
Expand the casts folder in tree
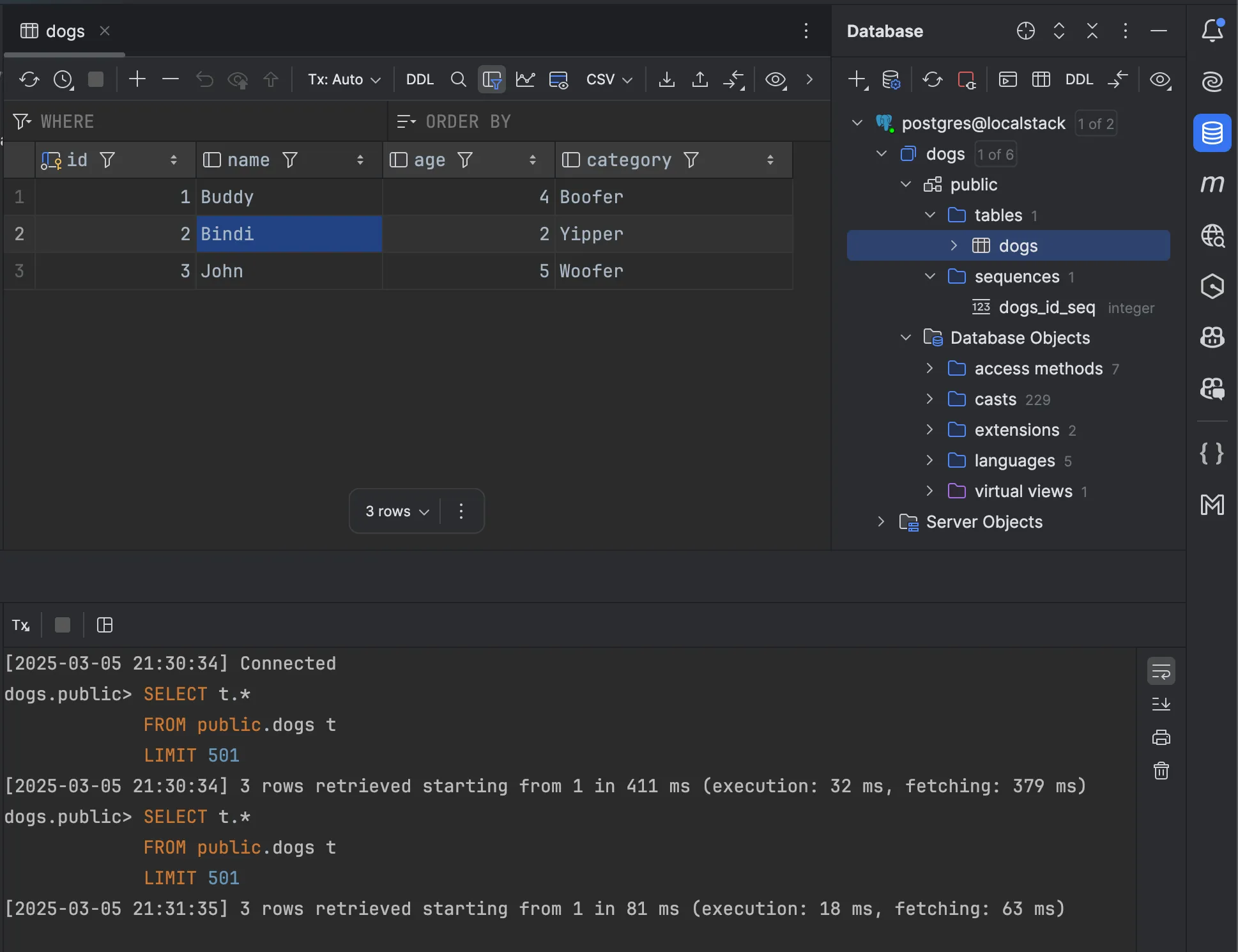(x=929, y=399)
